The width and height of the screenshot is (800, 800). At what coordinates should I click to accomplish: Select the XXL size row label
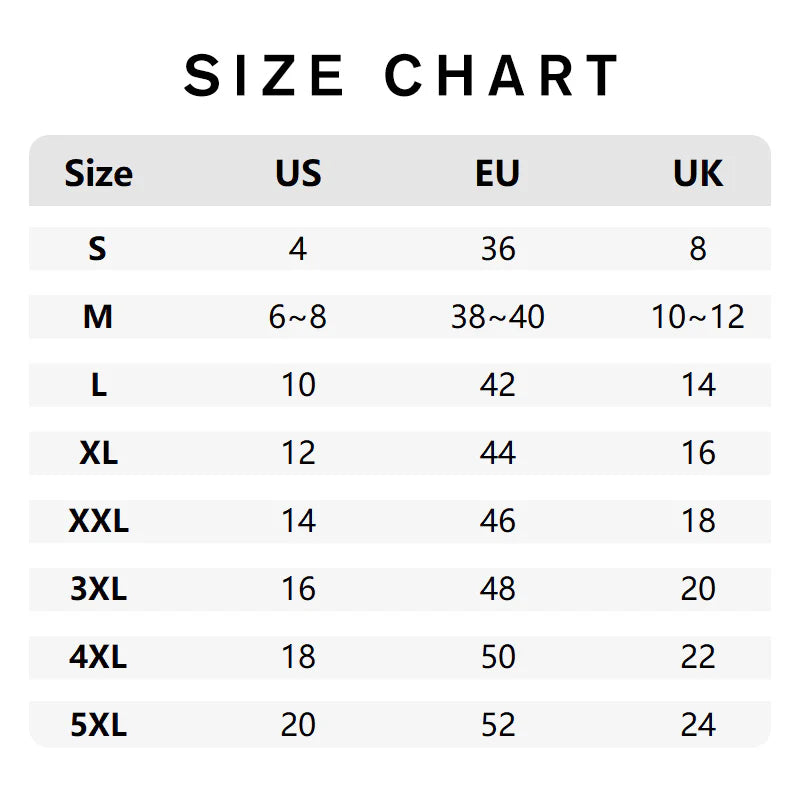[98, 521]
